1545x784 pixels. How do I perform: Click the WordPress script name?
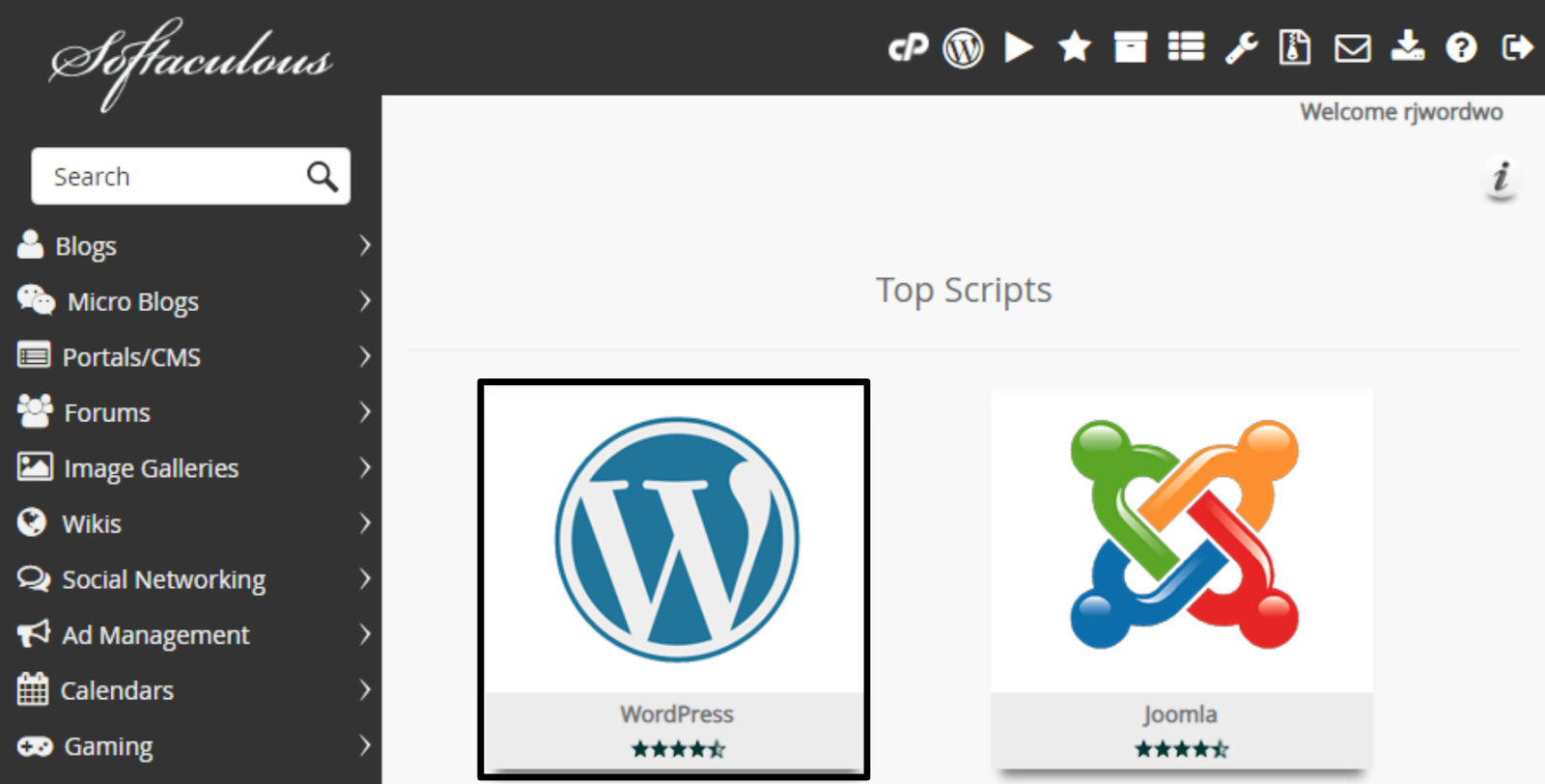[x=677, y=714]
